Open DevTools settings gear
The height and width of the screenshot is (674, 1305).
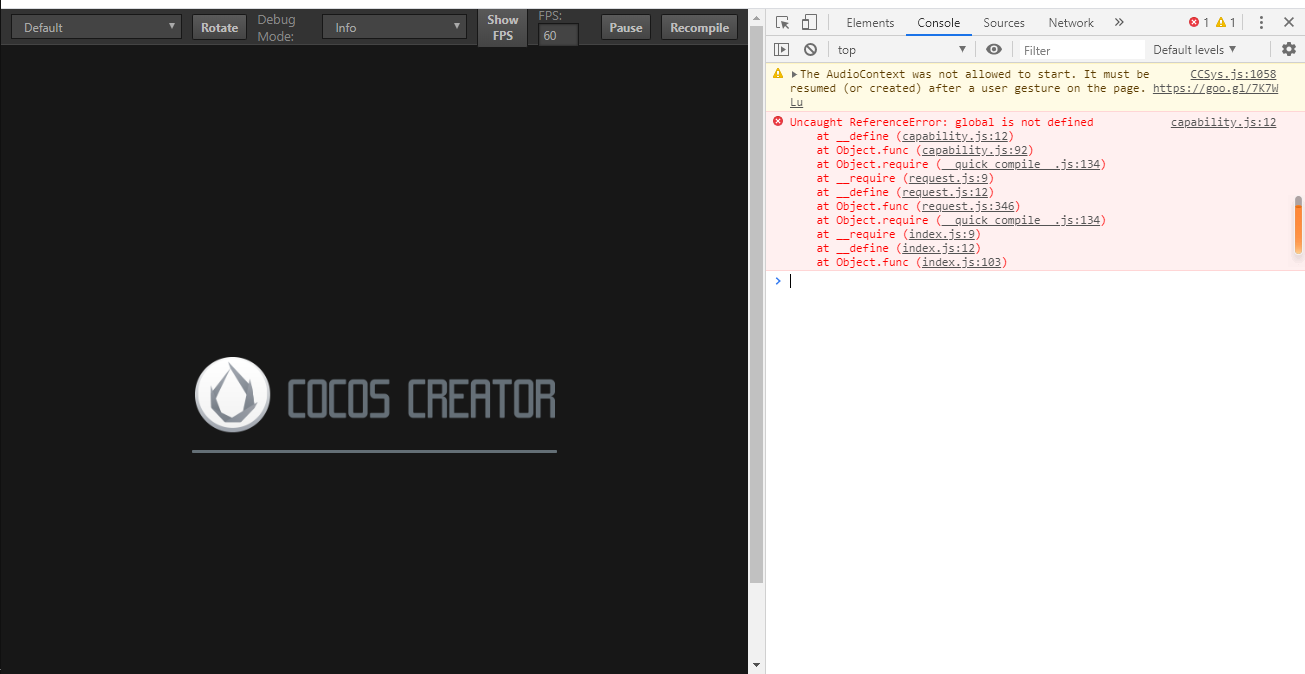point(1288,49)
